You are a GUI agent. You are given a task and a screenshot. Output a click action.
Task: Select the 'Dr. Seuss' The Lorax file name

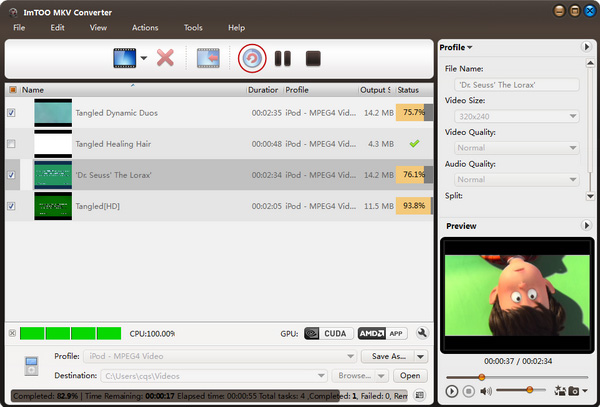point(113,175)
